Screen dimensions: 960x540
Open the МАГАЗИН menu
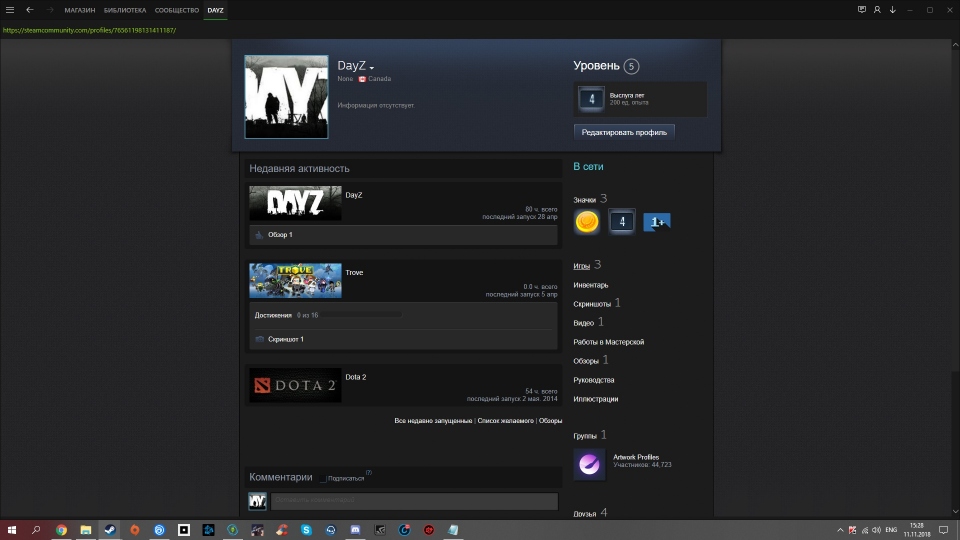coord(80,10)
